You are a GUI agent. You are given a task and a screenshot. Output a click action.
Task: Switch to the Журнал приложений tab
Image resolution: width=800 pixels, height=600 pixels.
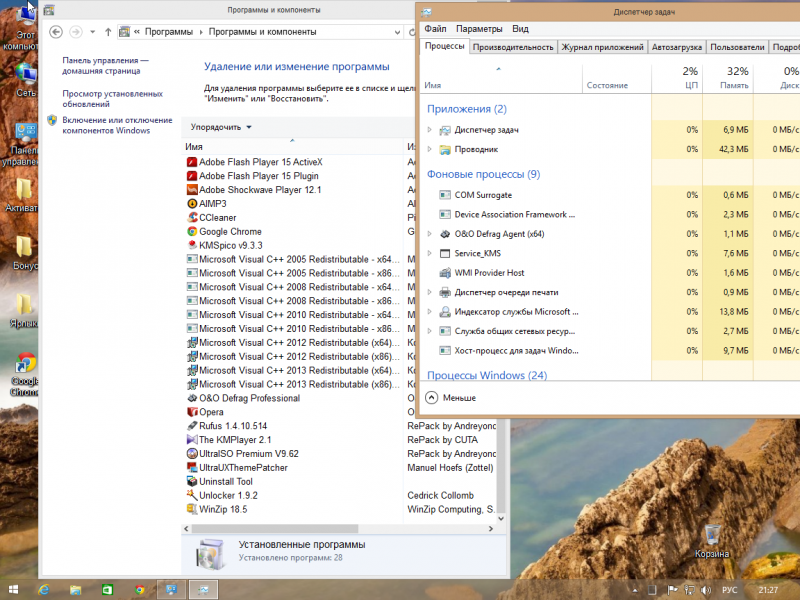tap(602, 47)
